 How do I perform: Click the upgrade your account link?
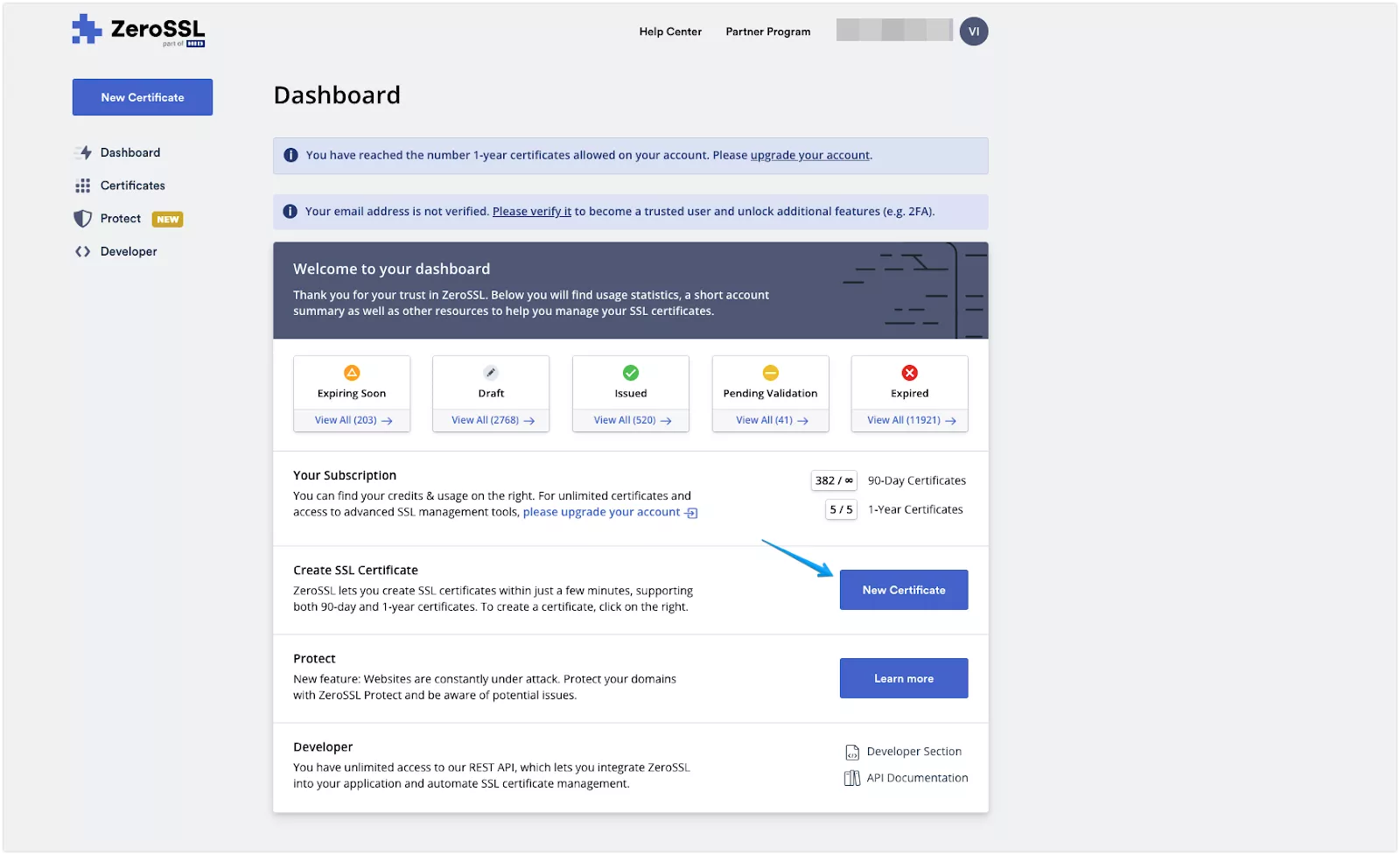(x=809, y=155)
